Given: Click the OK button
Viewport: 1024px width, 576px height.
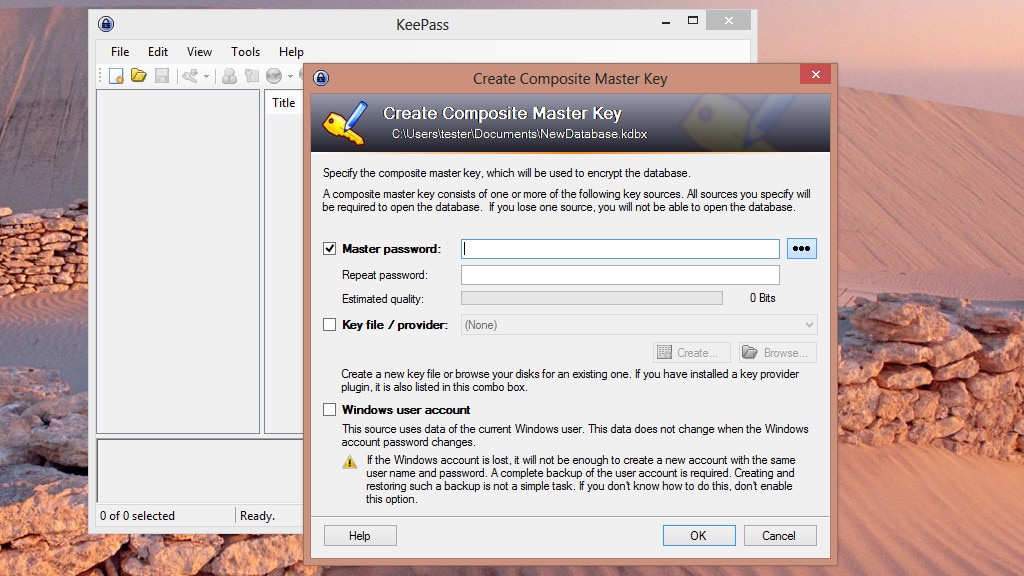Looking at the screenshot, I should pos(699,536).
